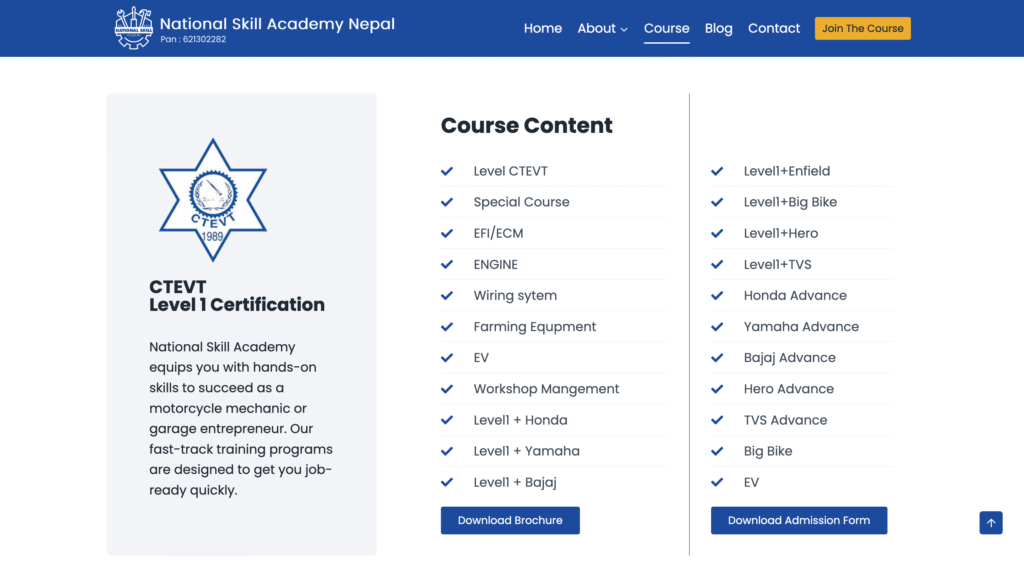Screen dimensions: 1024x577
Task: Click the CTEVT 1989 star emblem
Action: coord(213,200)
